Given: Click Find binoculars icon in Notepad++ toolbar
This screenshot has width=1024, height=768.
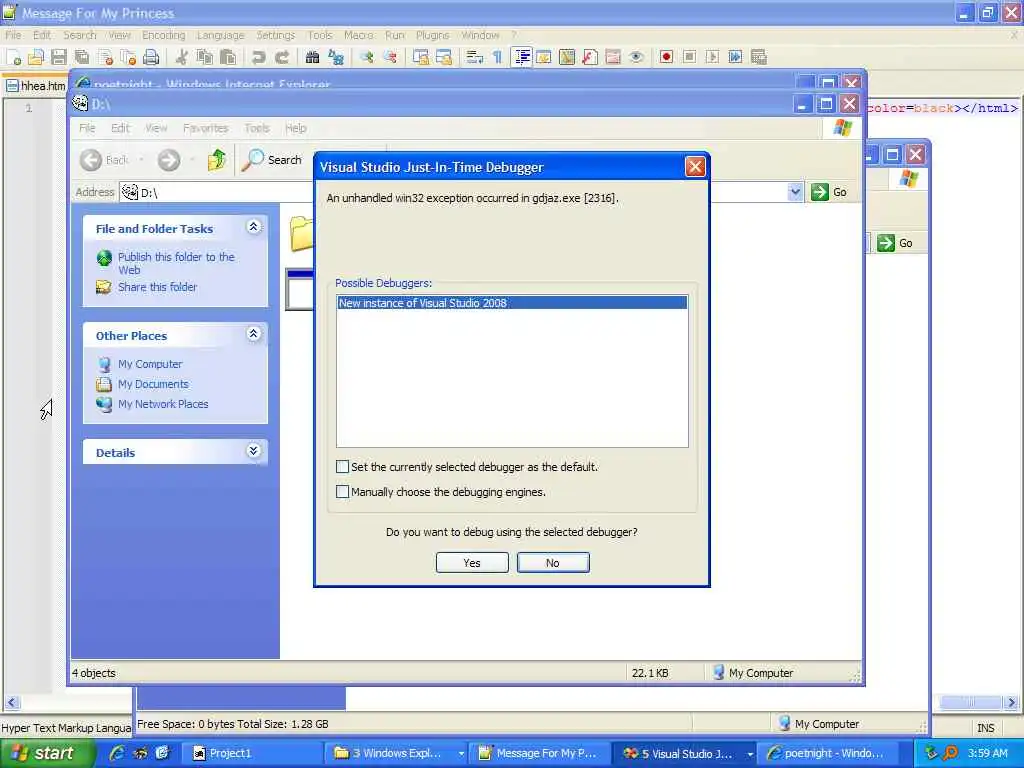Looking at the screenshot, I should [312, 57].
